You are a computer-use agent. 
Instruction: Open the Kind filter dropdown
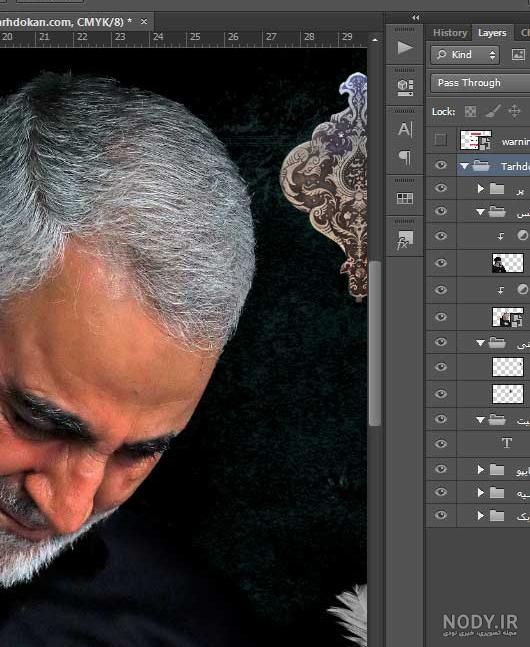pyautogui.click(x=465, y=55)
